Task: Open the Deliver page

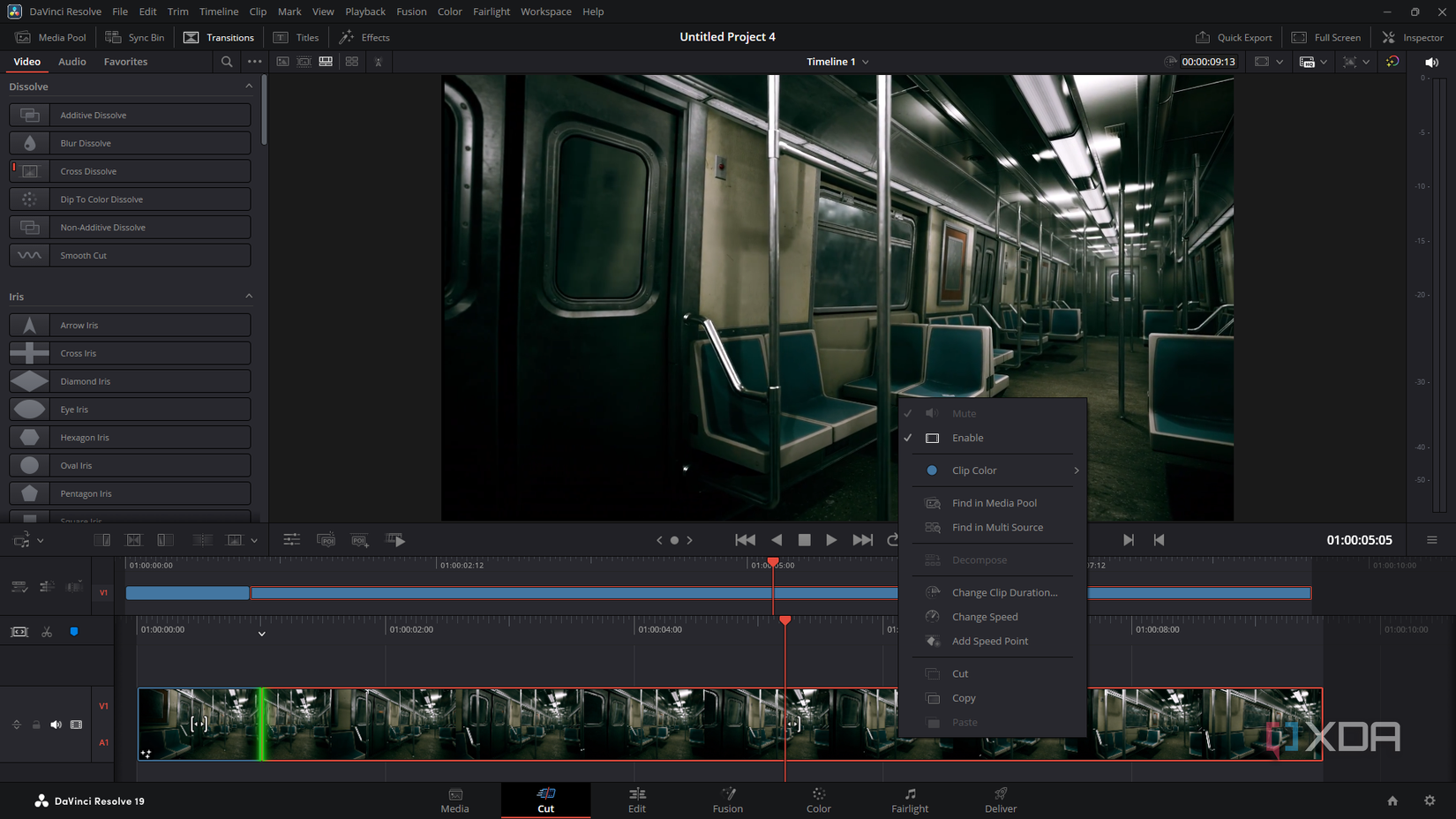Action: (1001, 800)
